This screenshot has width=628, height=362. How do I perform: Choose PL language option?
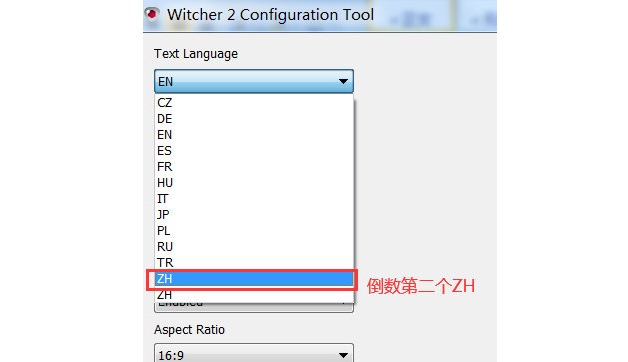tap(254, 231)
